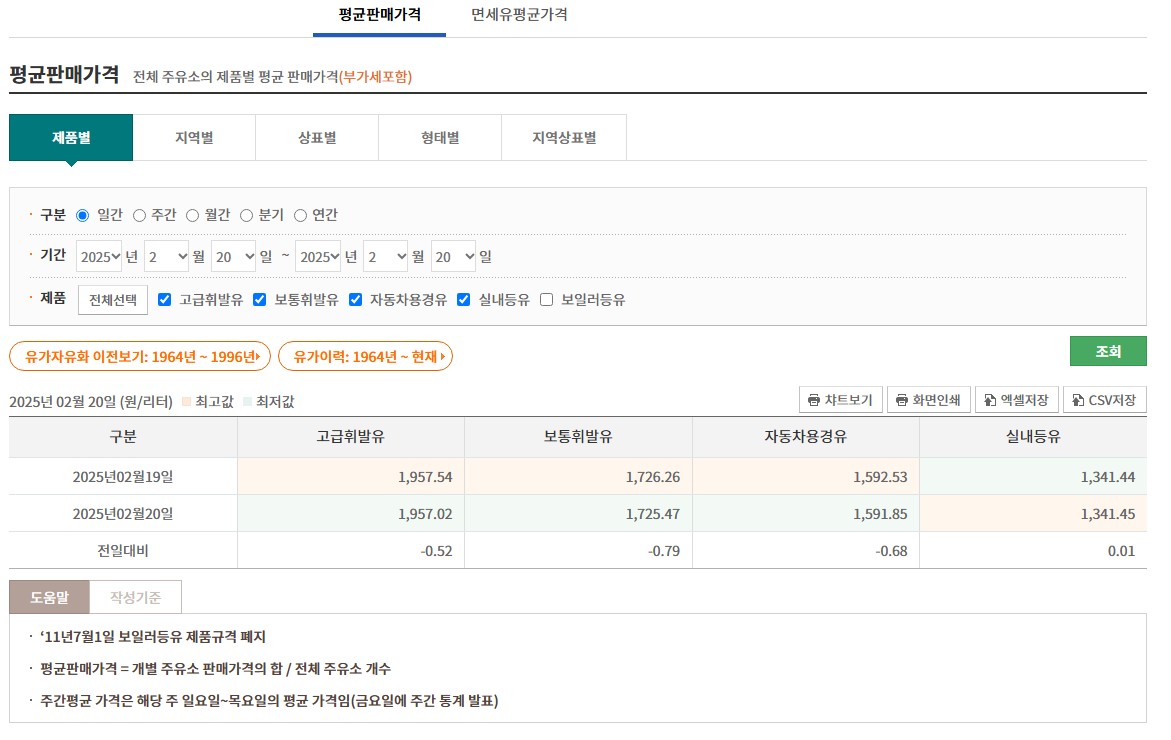
Task: Open the end month dropdown
Action: tap(386, 256)
